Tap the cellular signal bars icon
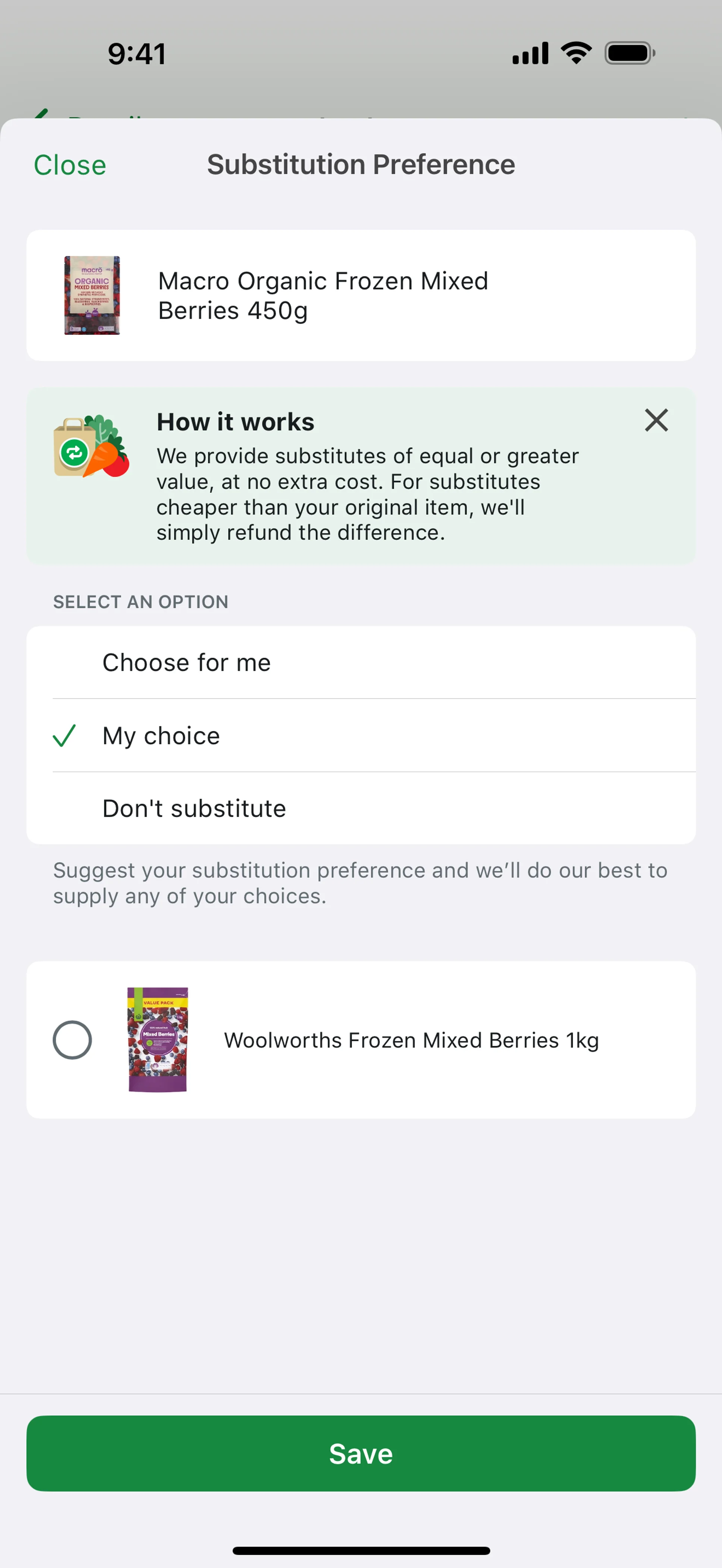The width and height of the screenshot is (722, 1568). 530,54
